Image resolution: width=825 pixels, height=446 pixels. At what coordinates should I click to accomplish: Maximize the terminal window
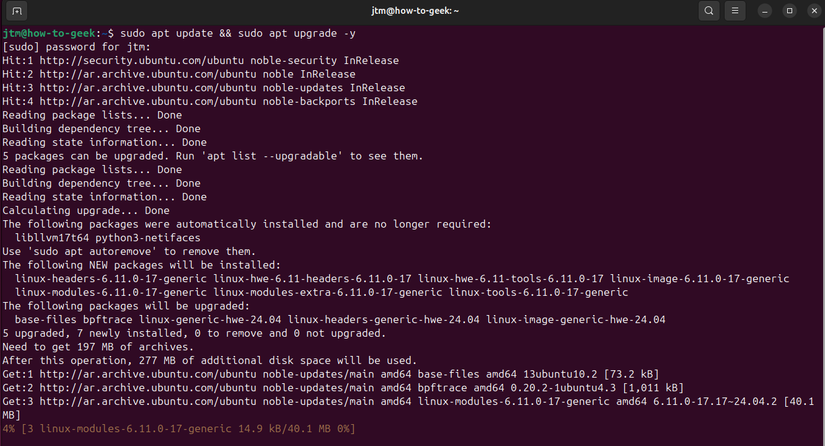click(789, 11)
